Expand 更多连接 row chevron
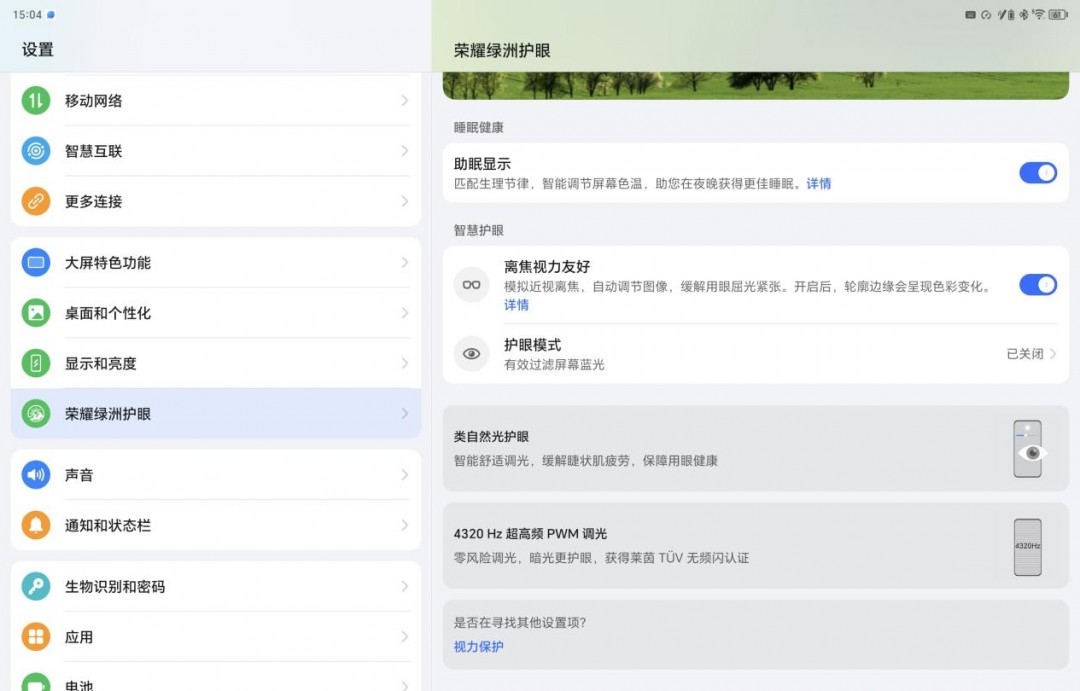Screen dimensions: 1080x691 [405, 201]
